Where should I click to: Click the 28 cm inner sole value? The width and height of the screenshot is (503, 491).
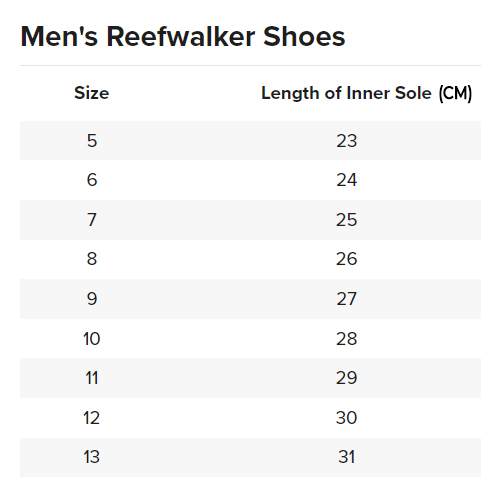[x=347, y=339]
